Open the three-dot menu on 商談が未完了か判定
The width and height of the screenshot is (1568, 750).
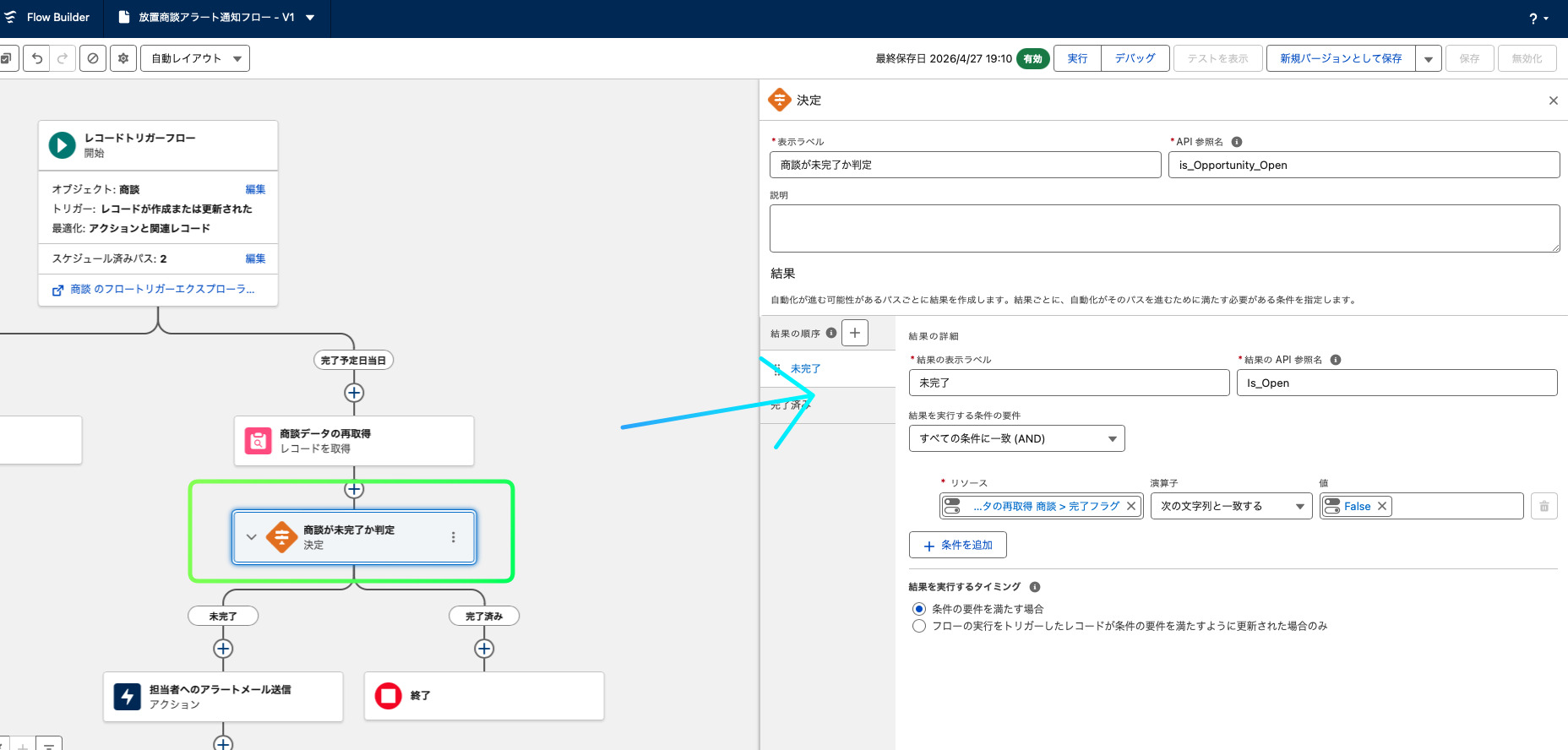454,537
